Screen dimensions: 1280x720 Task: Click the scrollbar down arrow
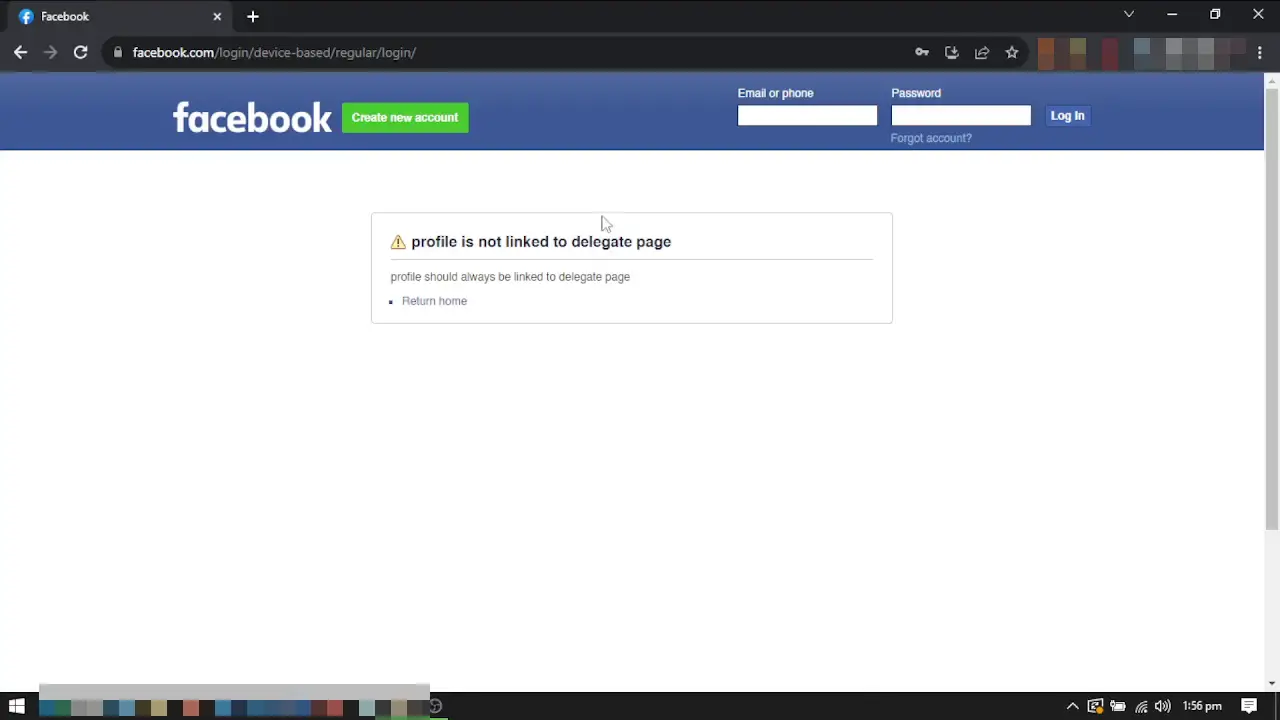(1272, 684)
